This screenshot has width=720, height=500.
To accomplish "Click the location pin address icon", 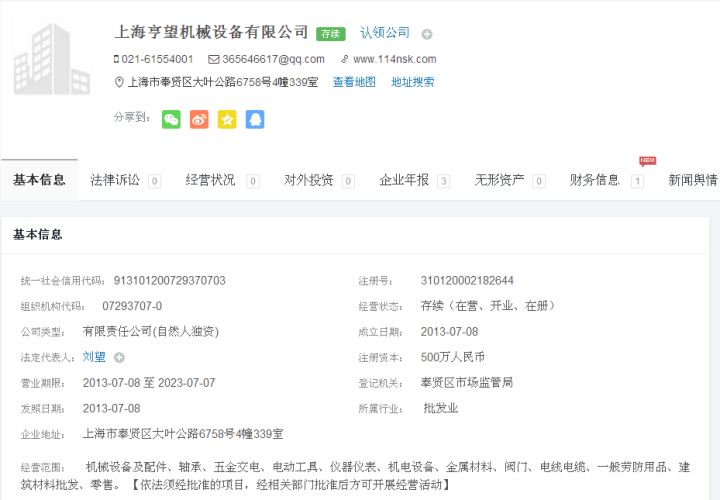I will (120, 83).
